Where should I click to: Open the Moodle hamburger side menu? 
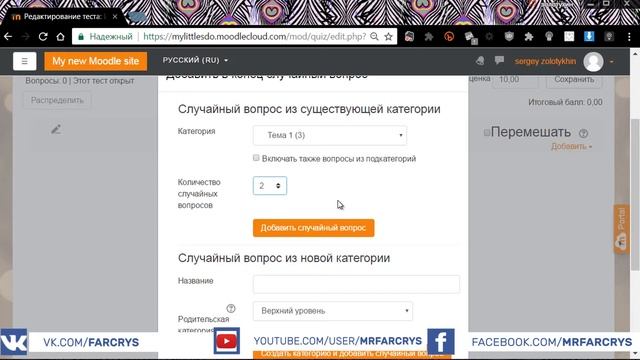[x=24, y=61]
